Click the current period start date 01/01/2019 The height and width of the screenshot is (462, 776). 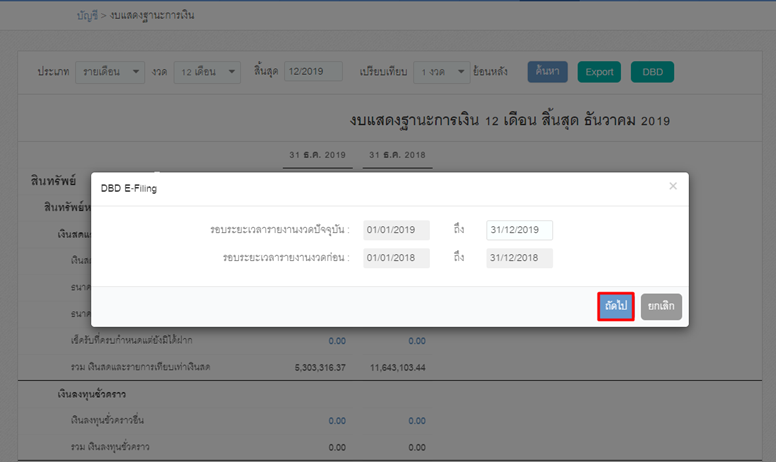tap(396, 230)
